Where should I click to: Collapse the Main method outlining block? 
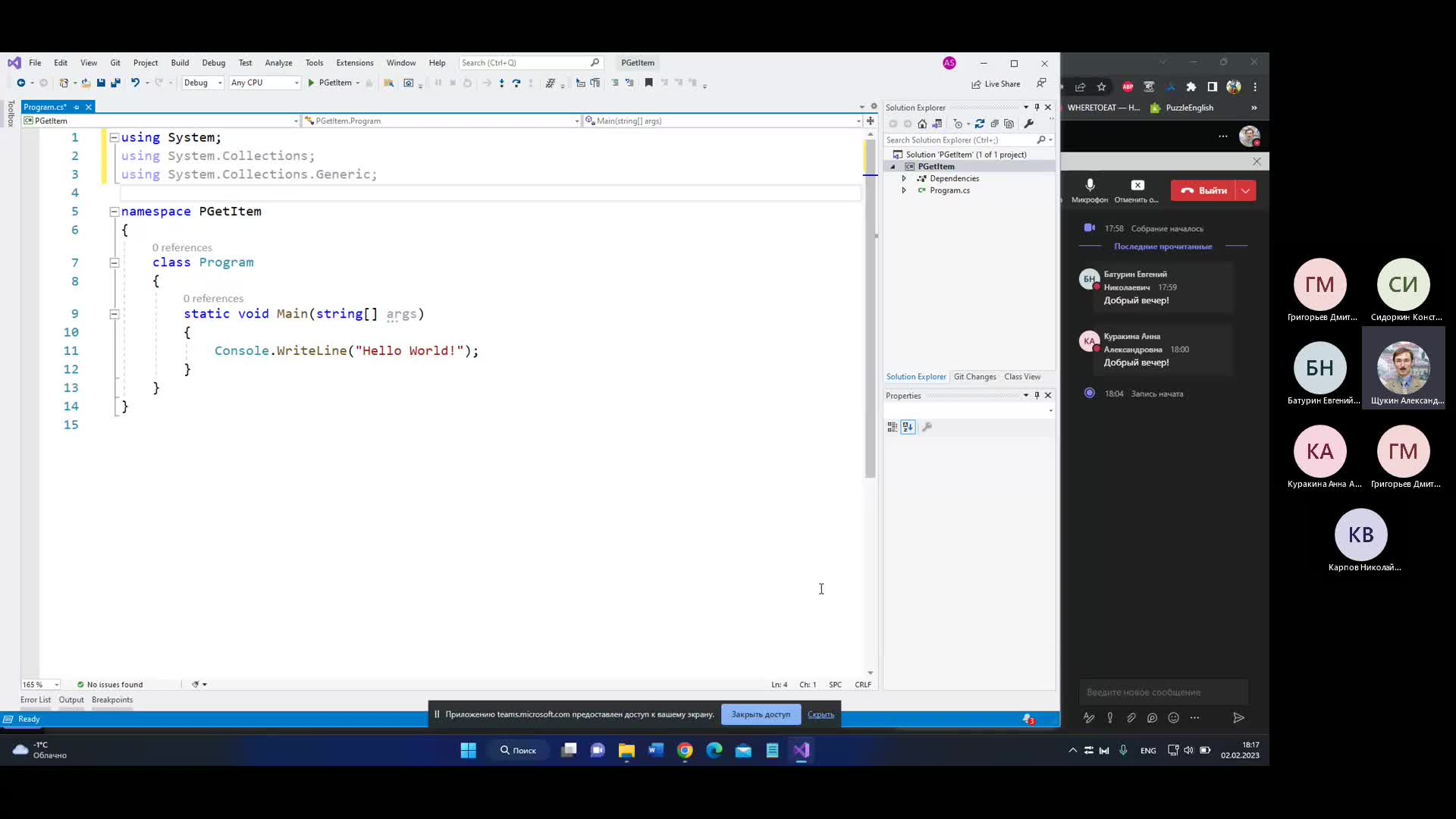point(115,314)
